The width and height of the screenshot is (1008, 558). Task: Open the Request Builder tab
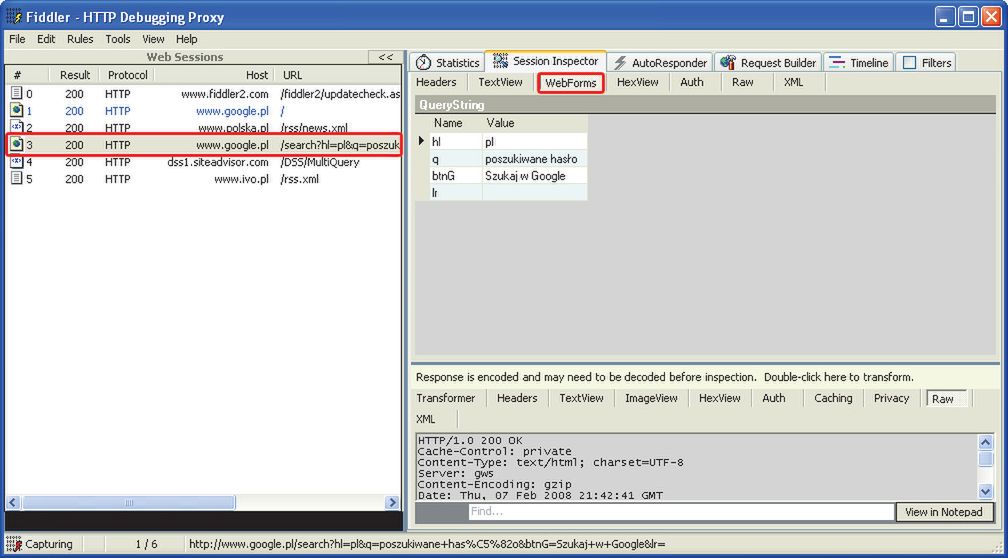(x=768, y=62)
